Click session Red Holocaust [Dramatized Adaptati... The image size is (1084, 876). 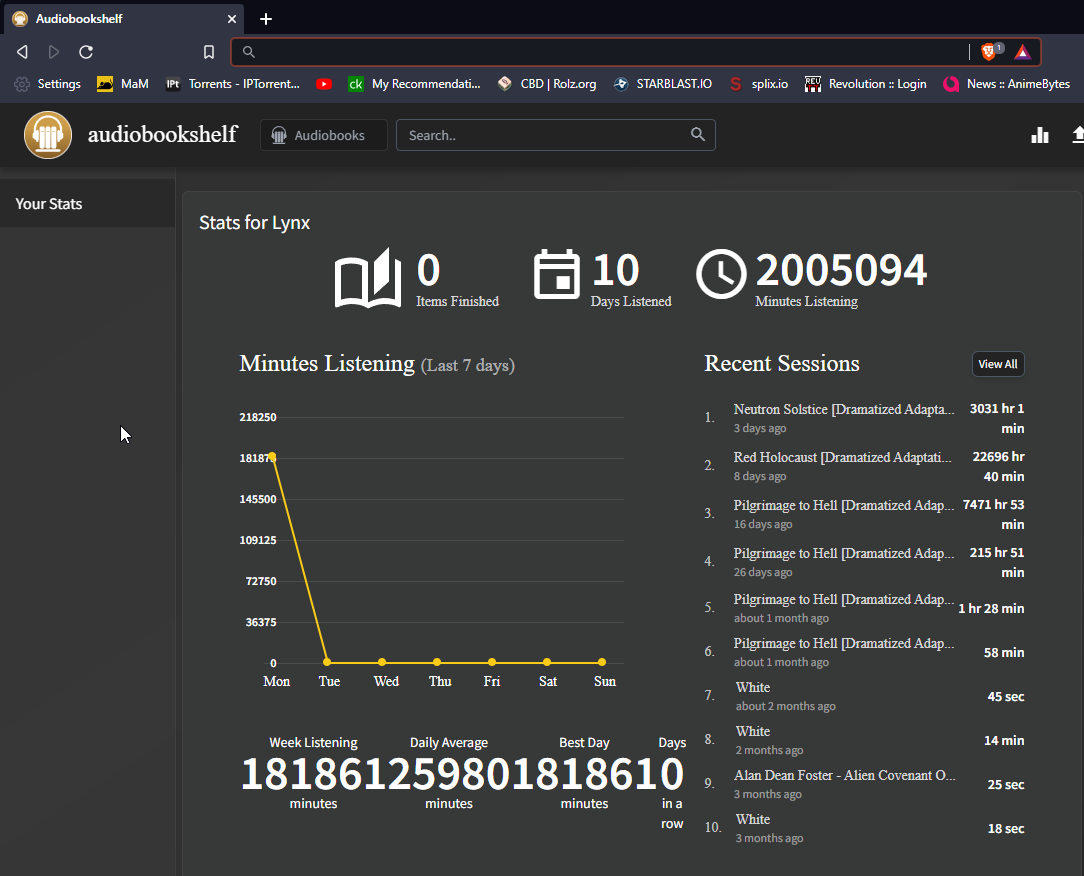pos(843,457)
